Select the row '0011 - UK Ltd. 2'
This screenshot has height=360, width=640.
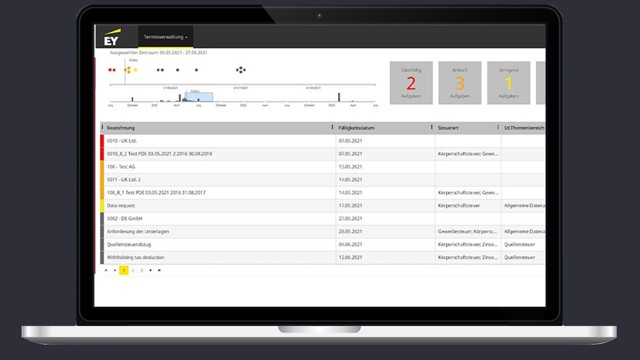322,180
